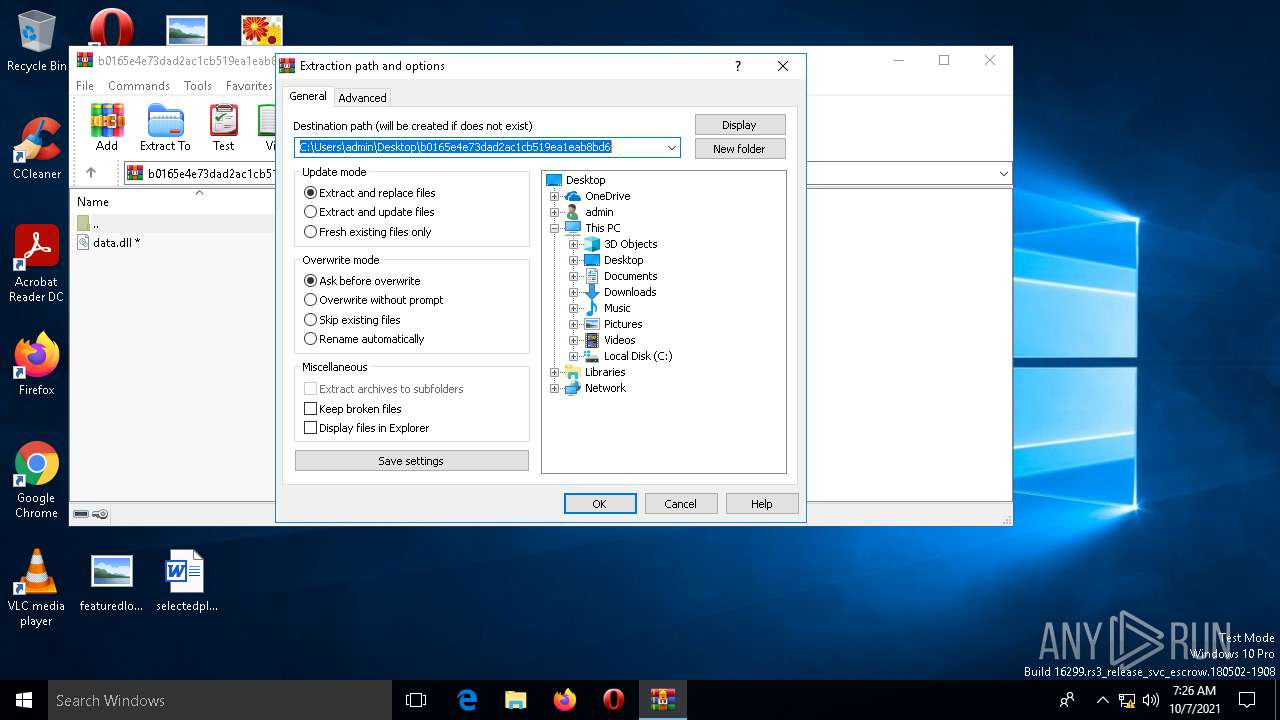The height and width of the screenshot is (720, 1280).
Task: Collapse the This PC tree node
Action: [x=554, y=228]
